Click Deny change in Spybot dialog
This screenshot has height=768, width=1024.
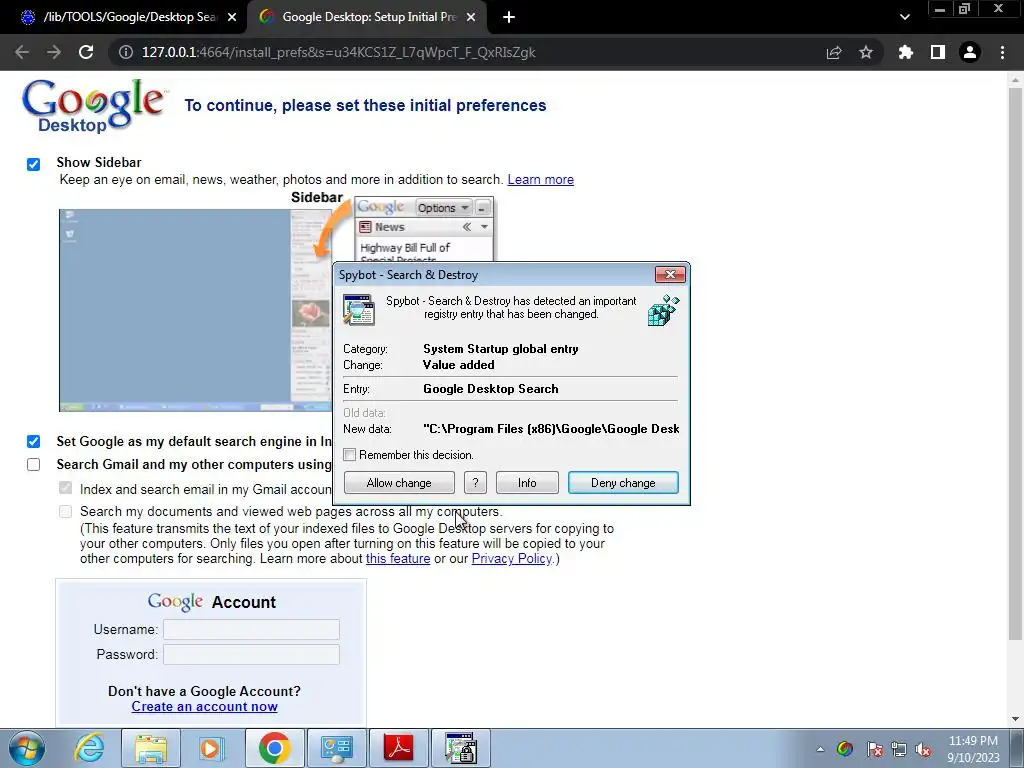click(623, 483)
